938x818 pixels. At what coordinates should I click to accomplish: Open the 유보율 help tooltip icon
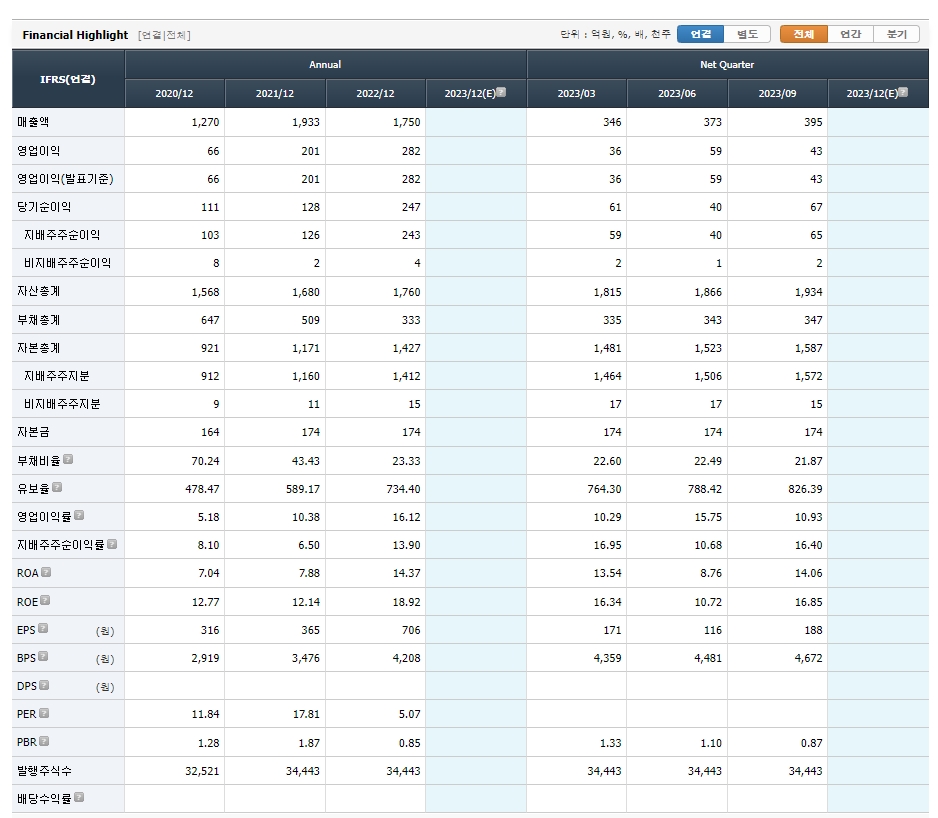point(57,488)
